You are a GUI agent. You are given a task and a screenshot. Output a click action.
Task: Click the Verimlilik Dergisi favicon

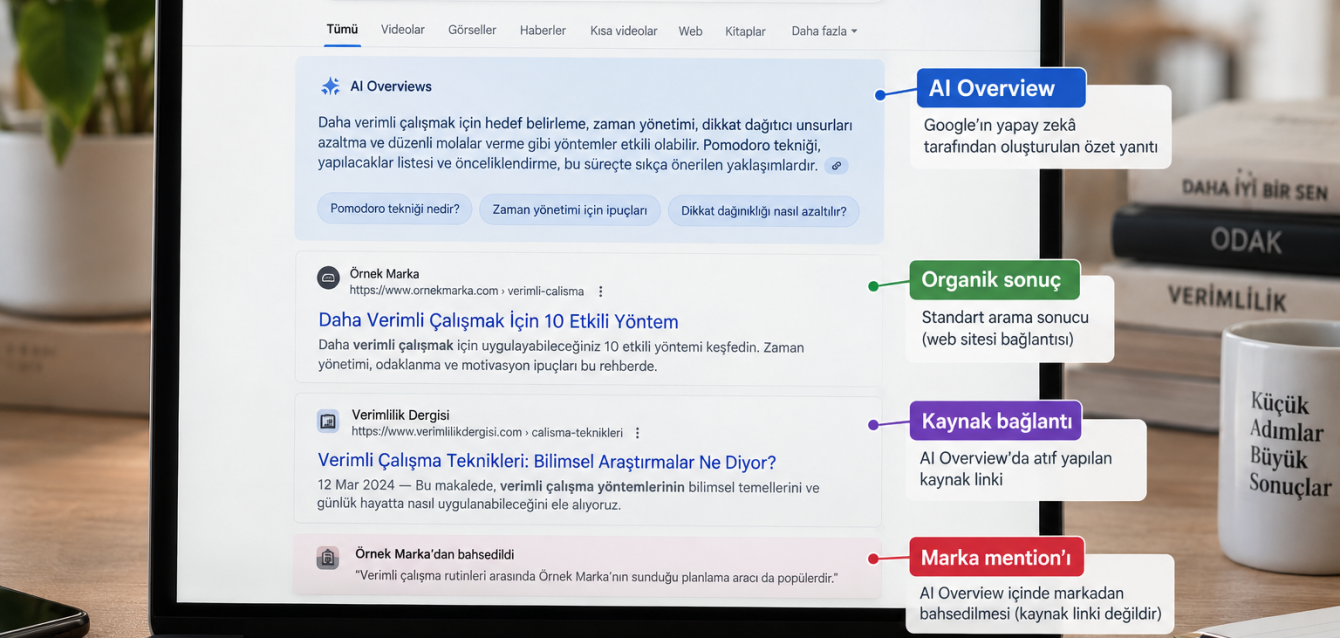(x=328, y=421)
